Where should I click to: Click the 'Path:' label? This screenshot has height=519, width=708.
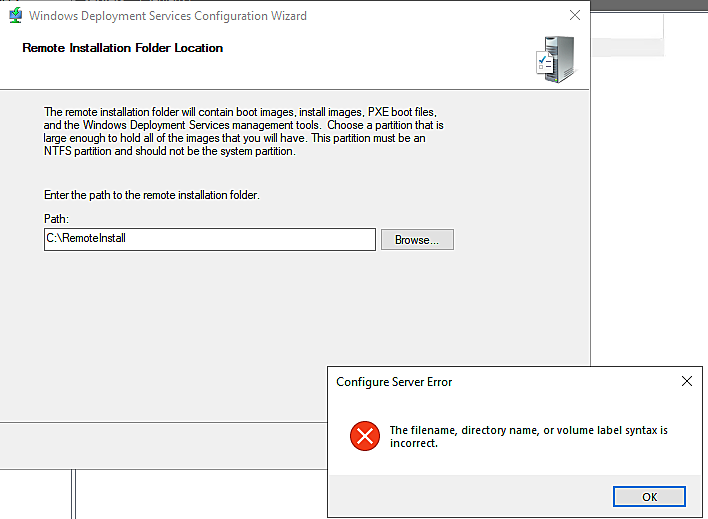(x=56, y=219)
